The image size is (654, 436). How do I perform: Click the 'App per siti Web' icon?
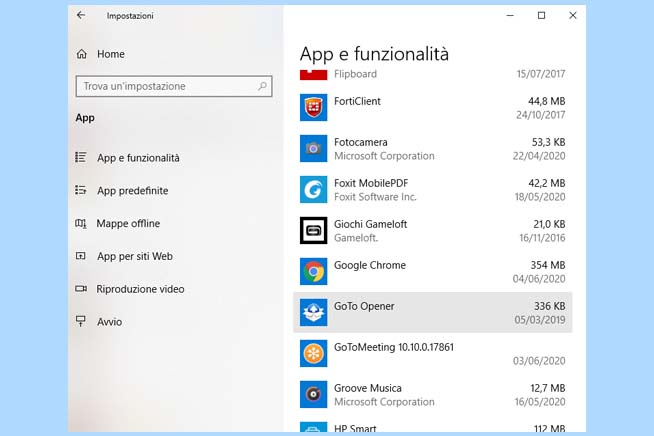(81, 256)
